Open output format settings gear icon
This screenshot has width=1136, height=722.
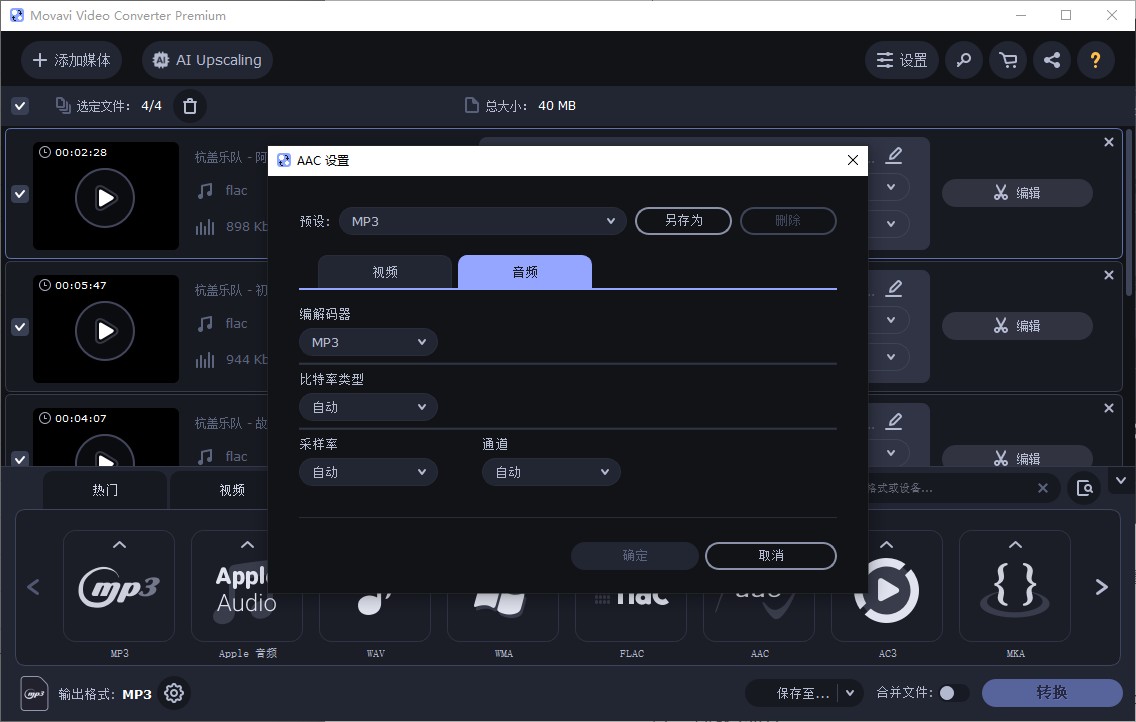(x=173, y=693)
